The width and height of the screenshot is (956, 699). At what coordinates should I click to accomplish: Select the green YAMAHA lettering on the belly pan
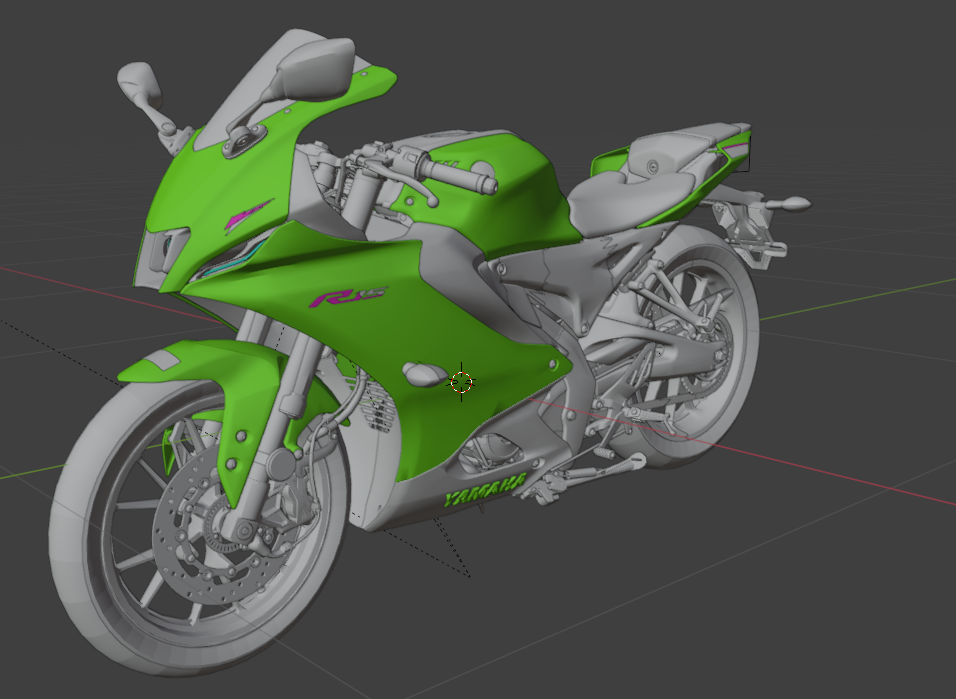coord(485,490)
